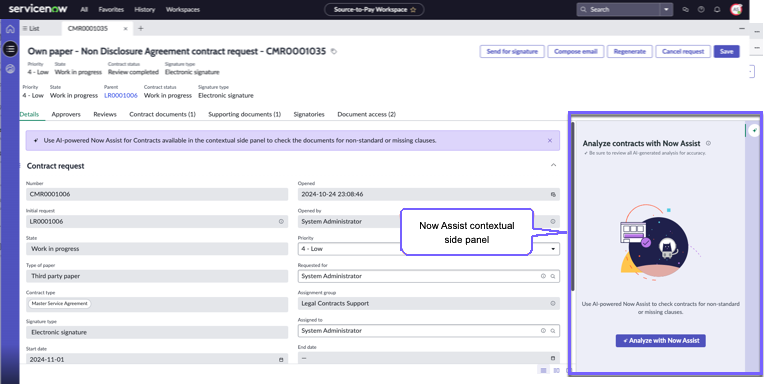Image resolution: width=766 pixels, height=384 pixels.
Task: Select single-column layout icon at bottom
Action: (543, 370)
